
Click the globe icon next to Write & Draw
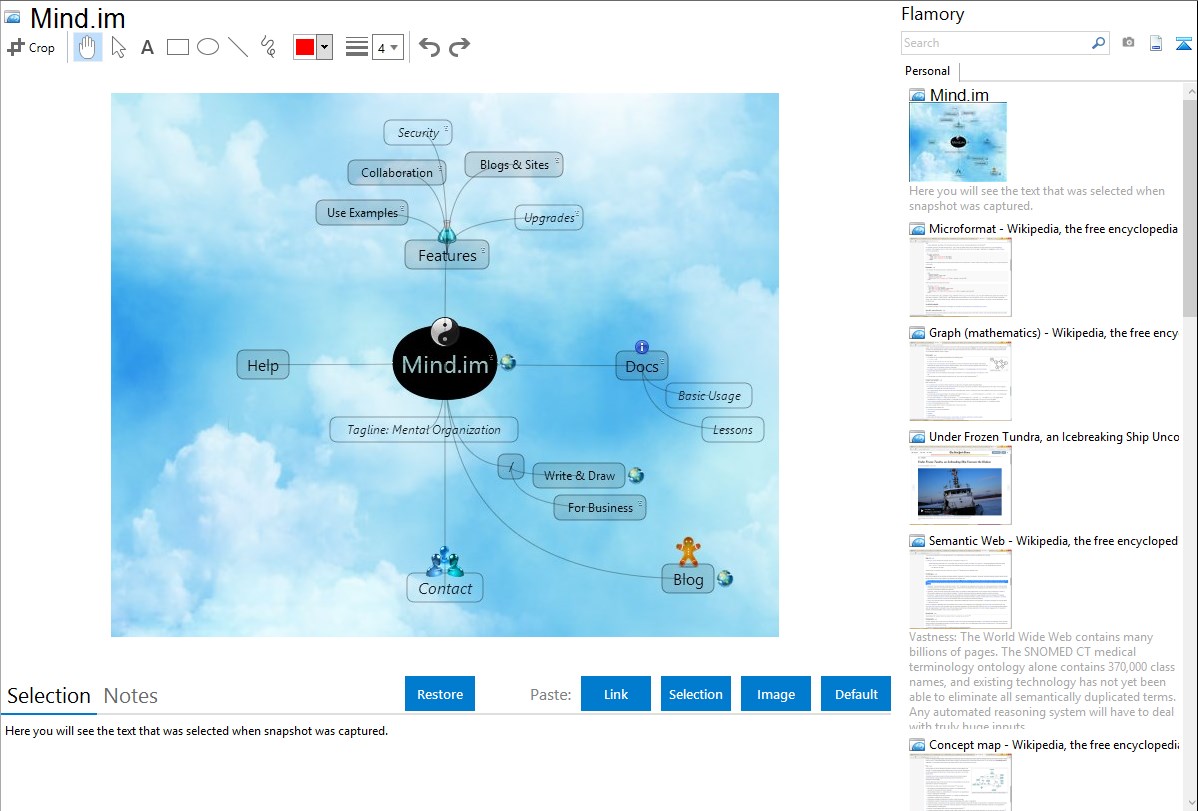(636, 475)
